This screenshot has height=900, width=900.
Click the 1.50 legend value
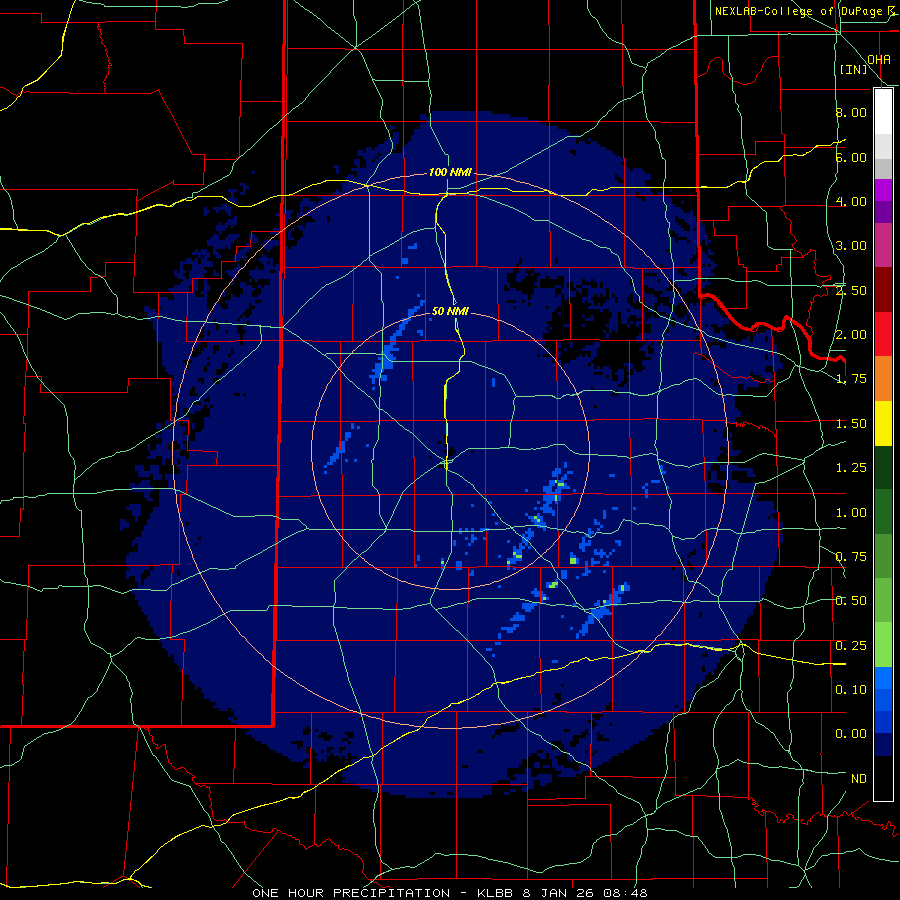[x=851, y=424]
